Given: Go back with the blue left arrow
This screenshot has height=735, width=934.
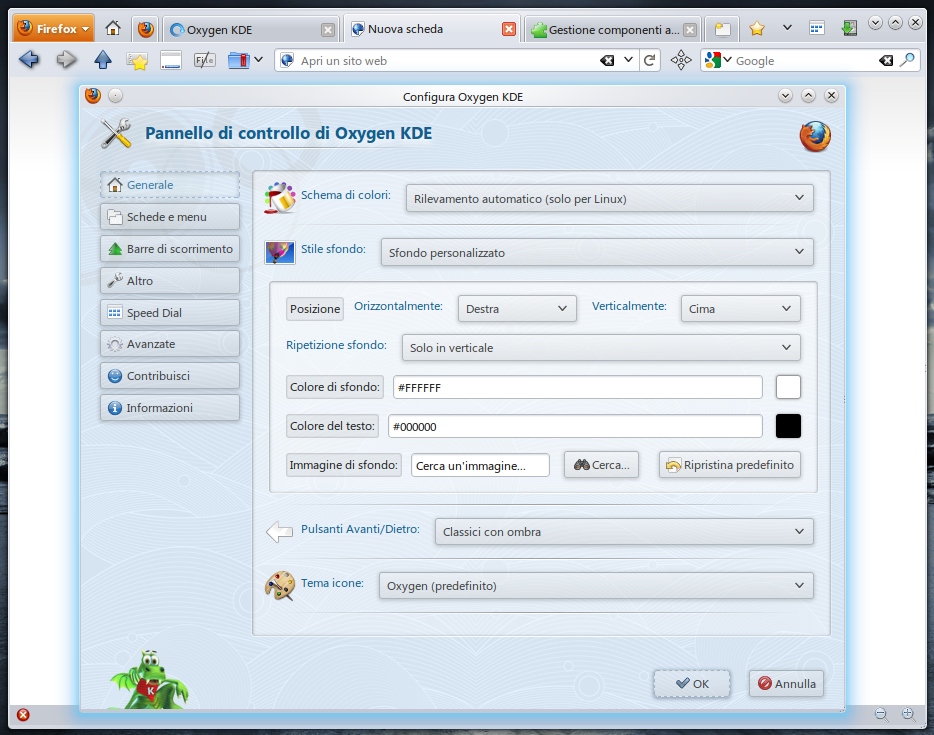Looking at the screenshot, I should point(29,60).
